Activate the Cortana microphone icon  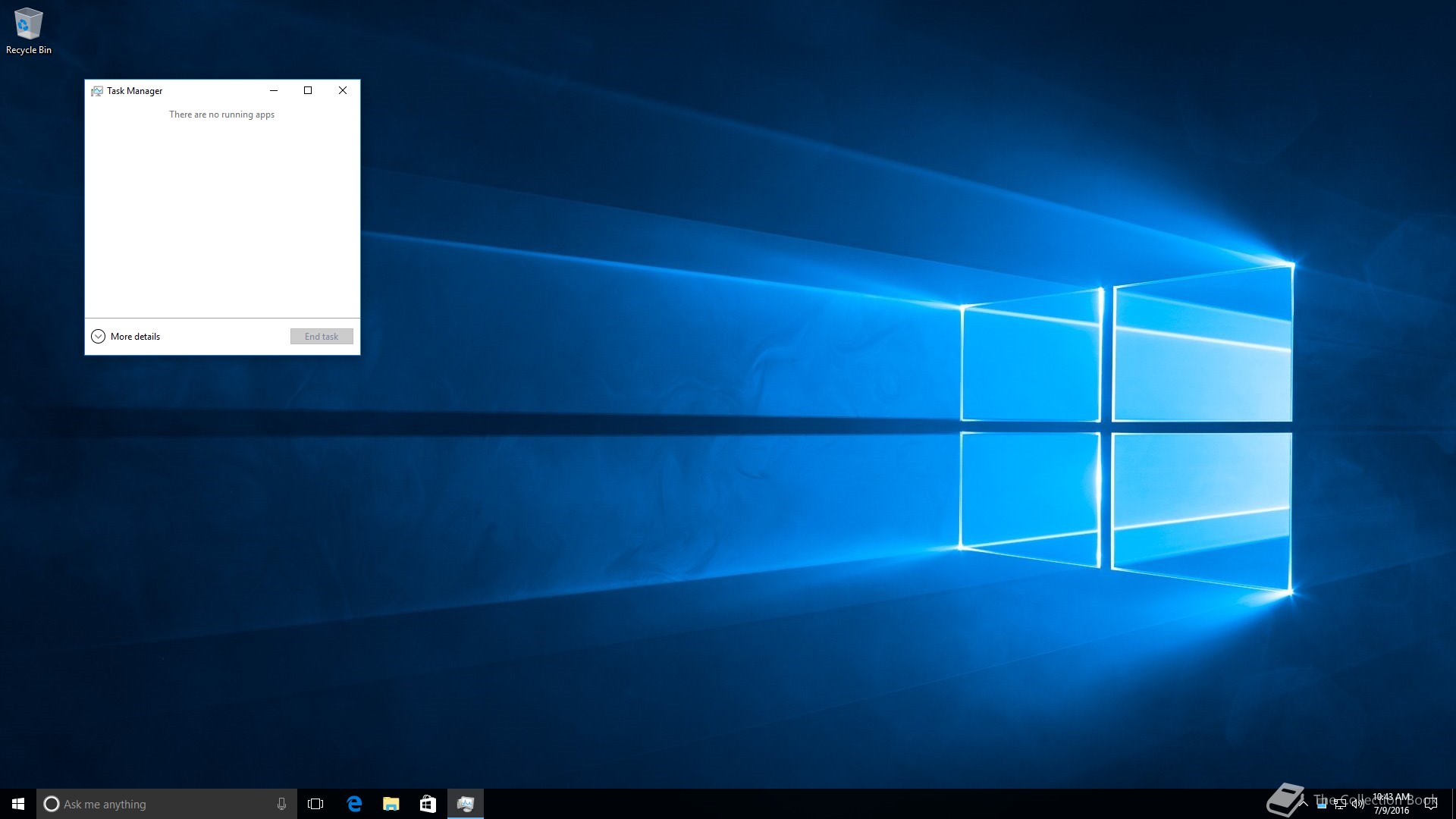(x=281, y=804)
